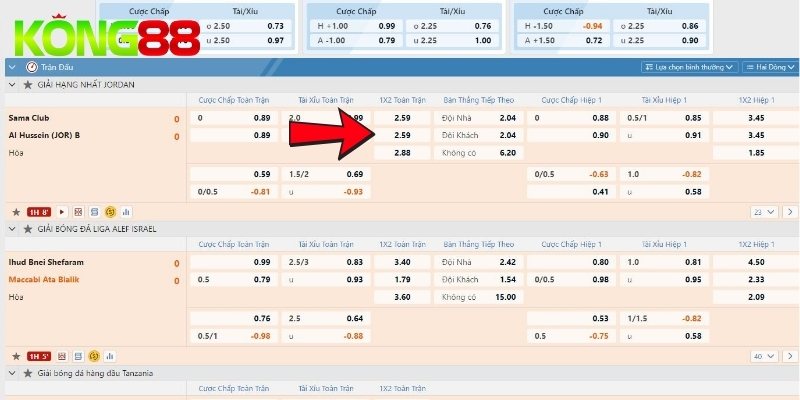The image size is (800, 400).
Task: Select Đội Nhà next goal odds 2.04
Action: pyautogui.click(x=507, y=118)
